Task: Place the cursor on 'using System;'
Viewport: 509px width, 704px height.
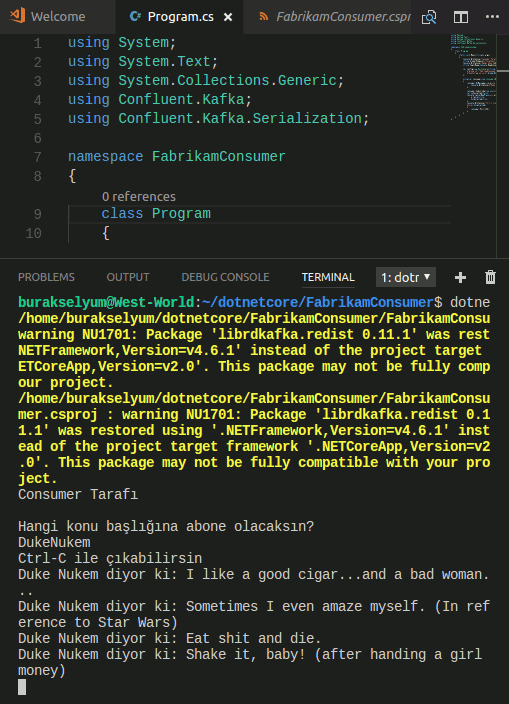Action: tap(122, 43)
